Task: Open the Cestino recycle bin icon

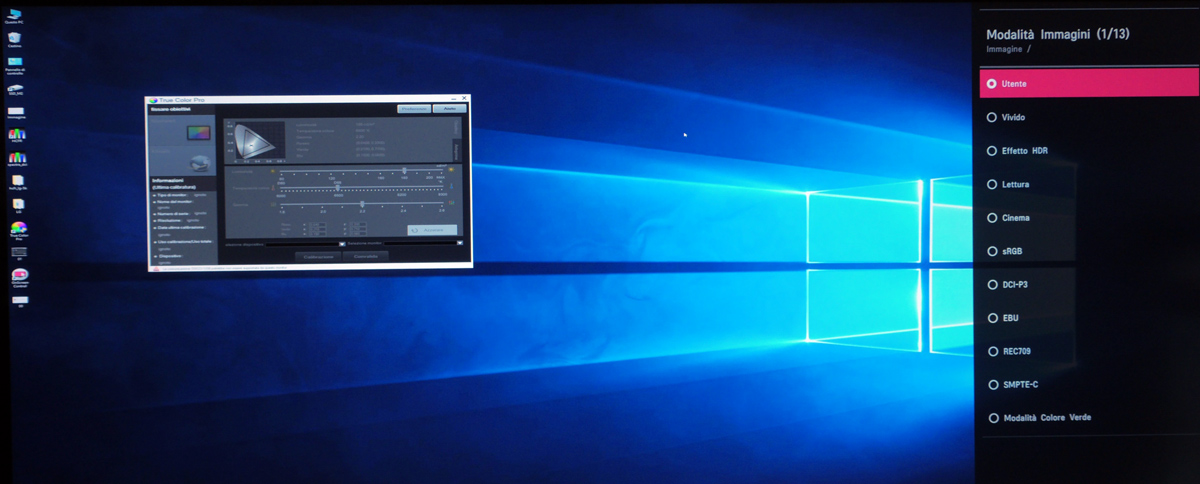Action: tap(14, 40)
